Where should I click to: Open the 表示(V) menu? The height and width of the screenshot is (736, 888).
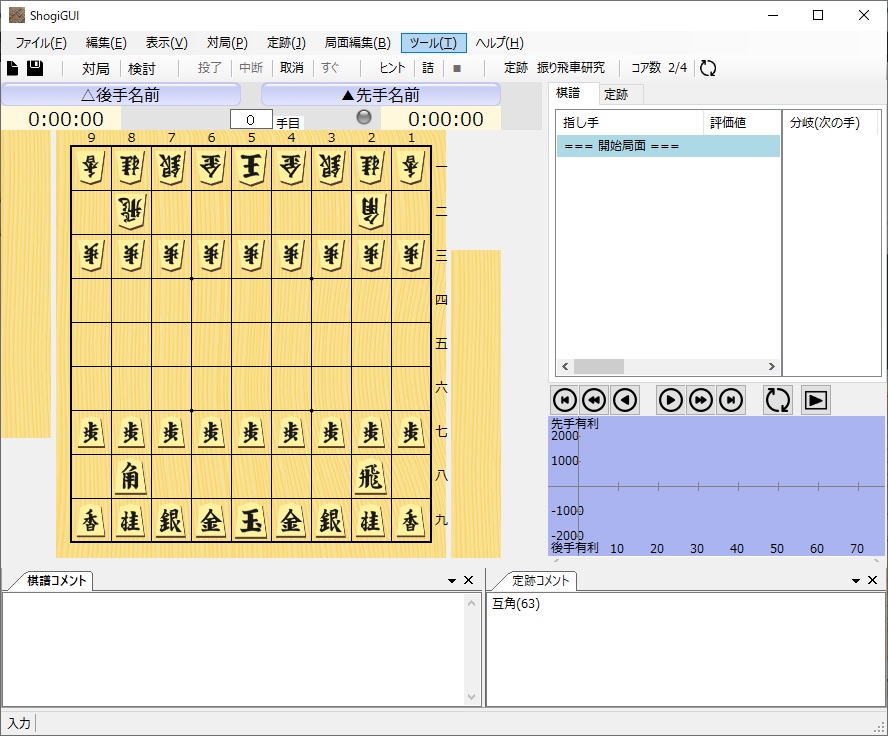pos(166,43)
